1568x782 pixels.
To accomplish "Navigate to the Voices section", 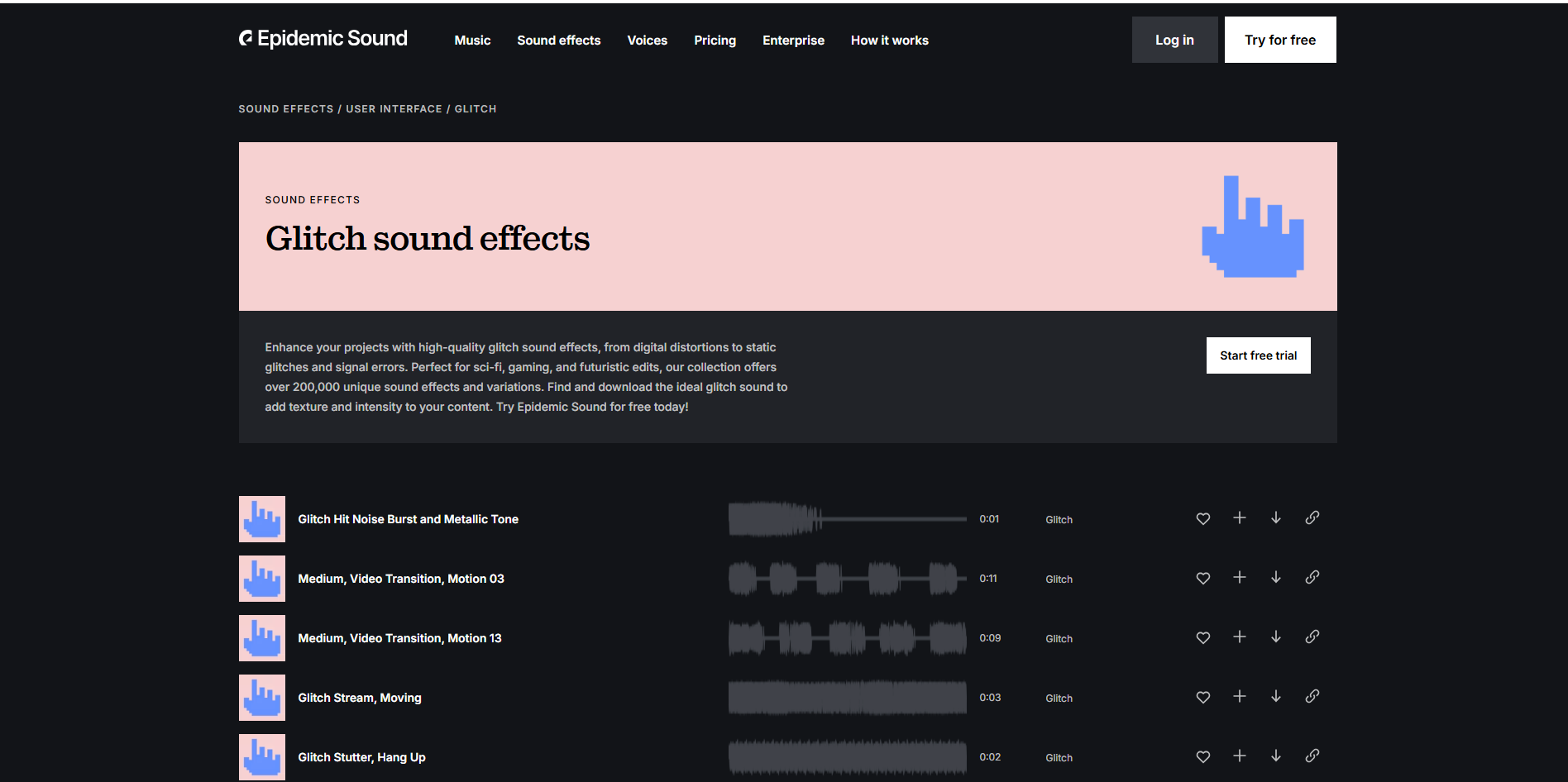I will click(647, 40).
